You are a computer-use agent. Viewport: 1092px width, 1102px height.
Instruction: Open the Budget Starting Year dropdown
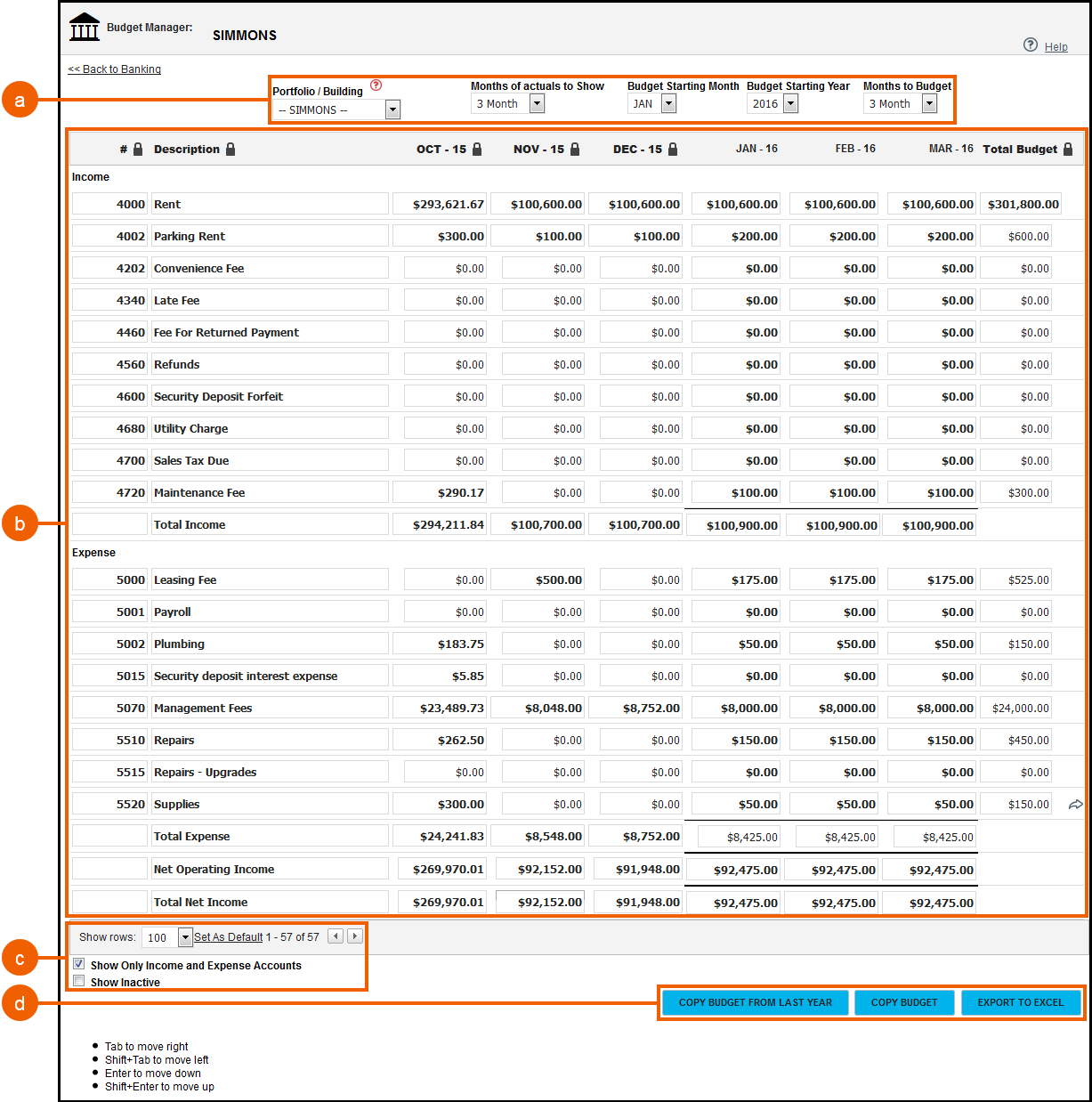tap(790, 103)
